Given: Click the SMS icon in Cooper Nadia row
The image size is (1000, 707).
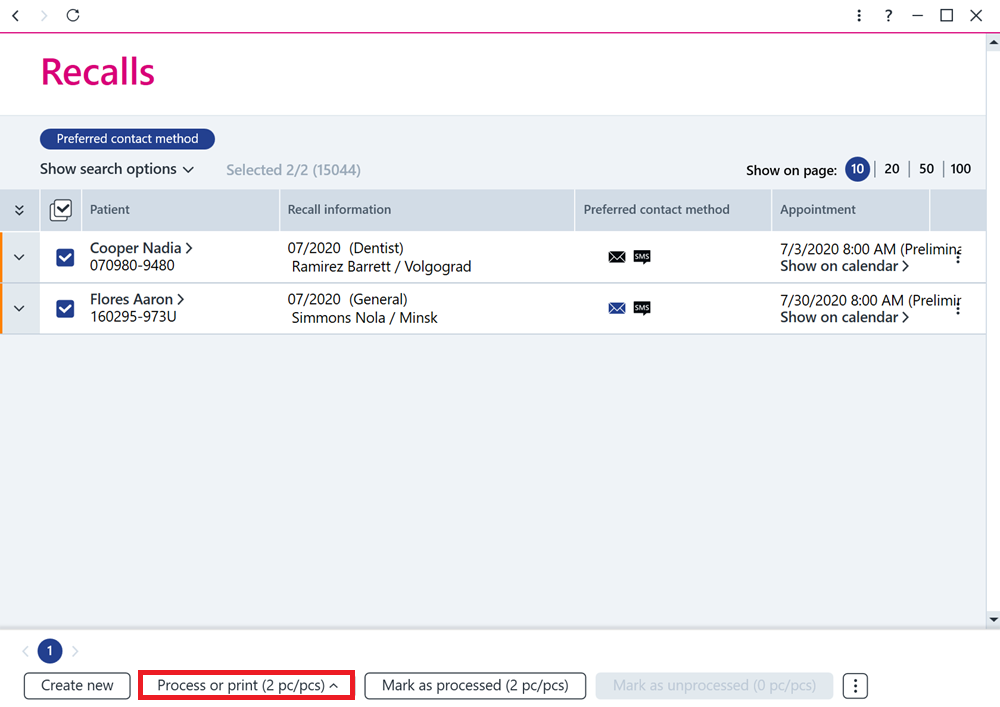Looking at the screenshot, I should 642,257.
